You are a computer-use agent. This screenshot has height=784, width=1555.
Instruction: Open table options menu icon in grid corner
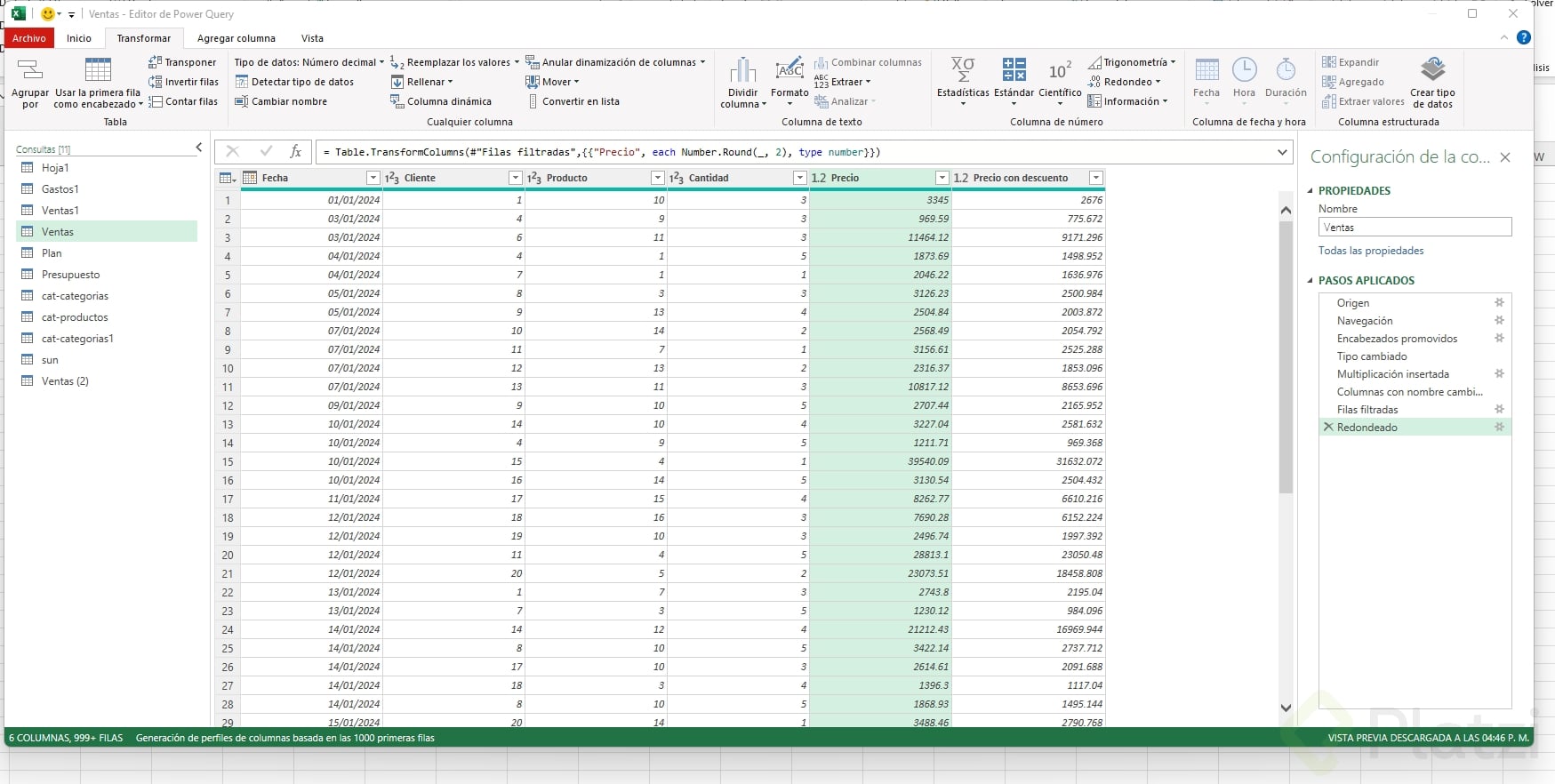(x=228, y=178)
